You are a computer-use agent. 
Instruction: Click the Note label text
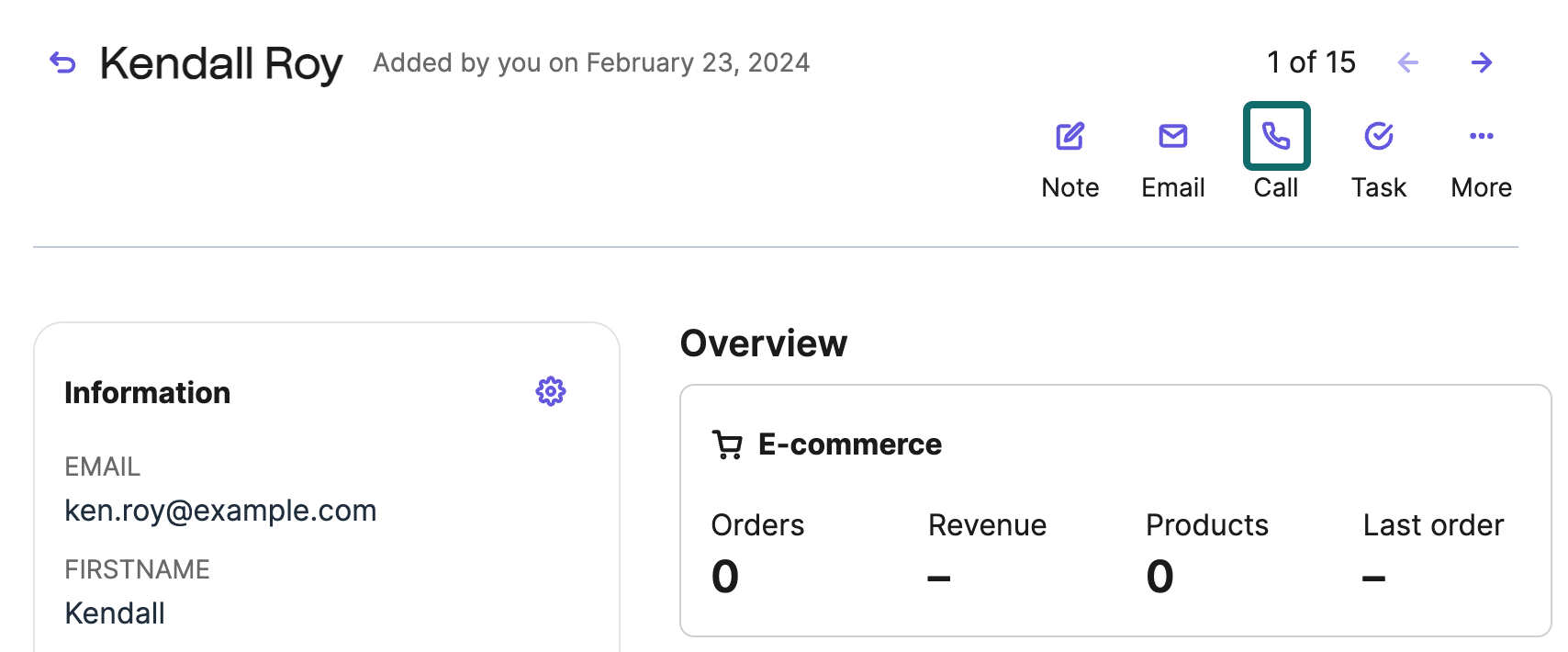[x=1070, y=187]
